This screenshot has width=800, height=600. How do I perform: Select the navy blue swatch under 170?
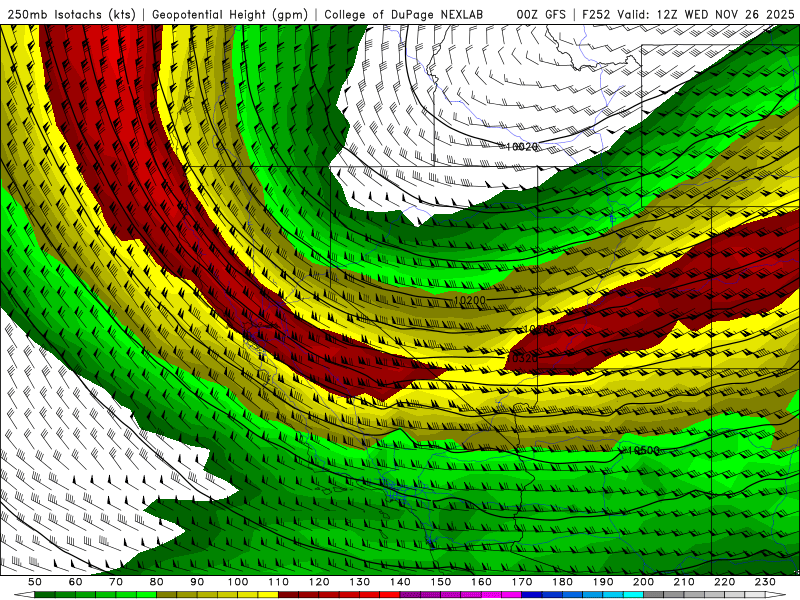(532, 595)
